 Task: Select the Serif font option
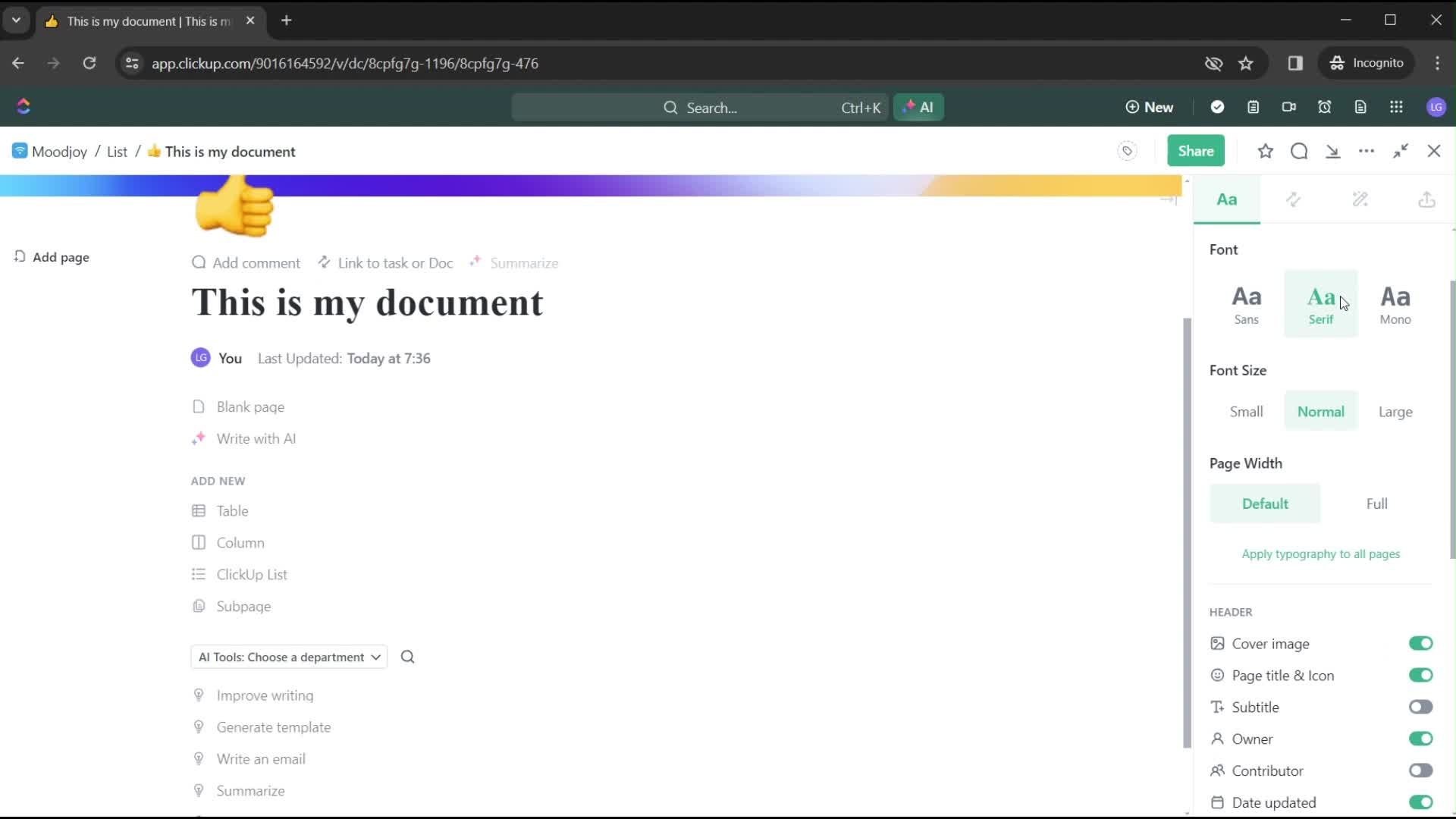[x=1320, y=304]
